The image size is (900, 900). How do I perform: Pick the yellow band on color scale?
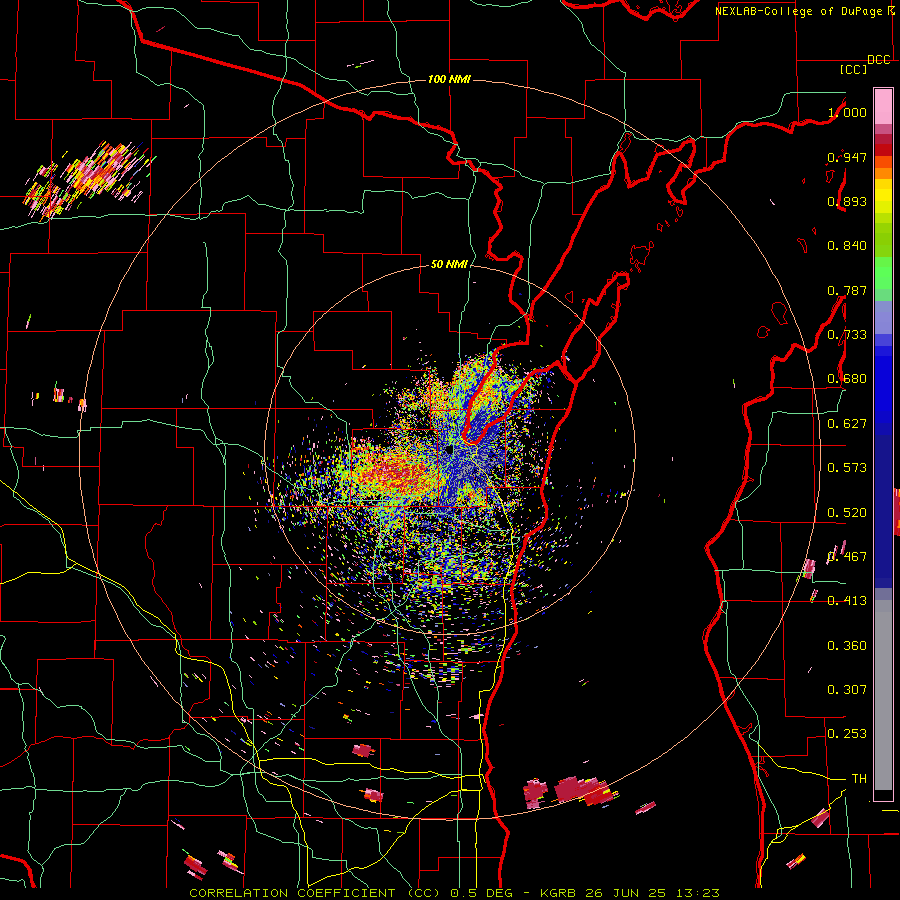[883, 201]
